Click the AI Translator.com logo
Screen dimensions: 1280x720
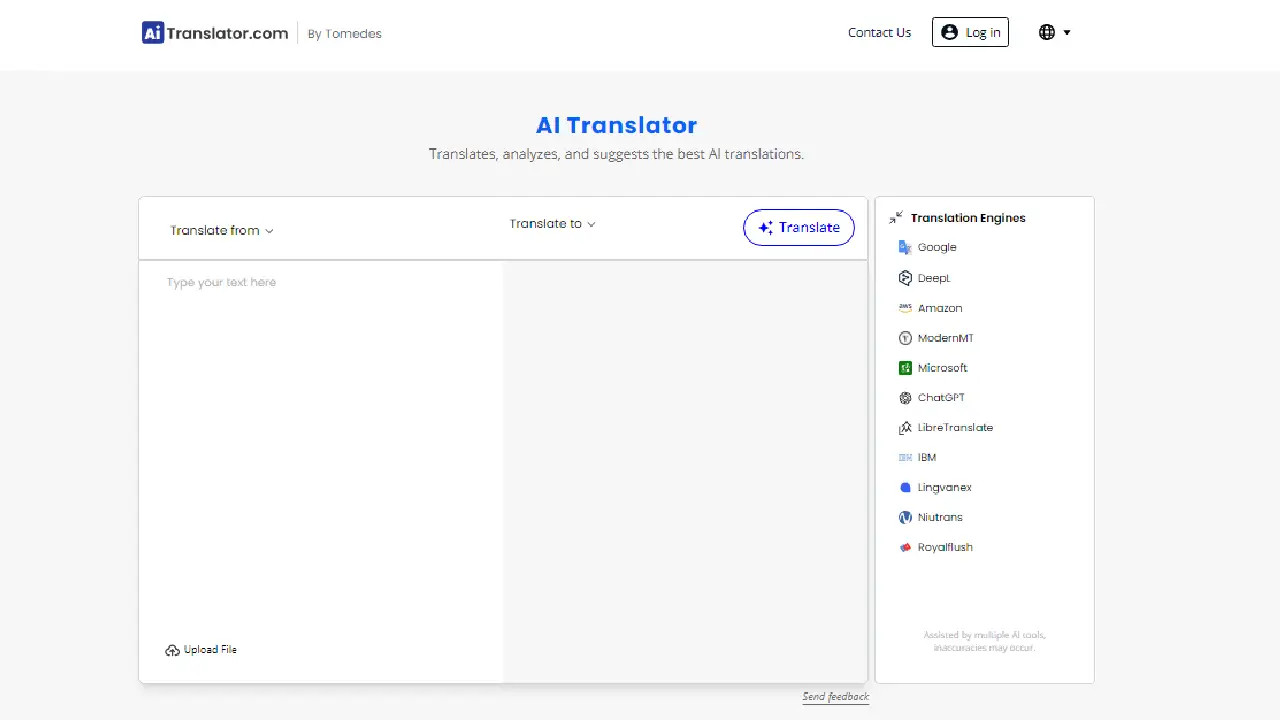click(x=214, y=32)
